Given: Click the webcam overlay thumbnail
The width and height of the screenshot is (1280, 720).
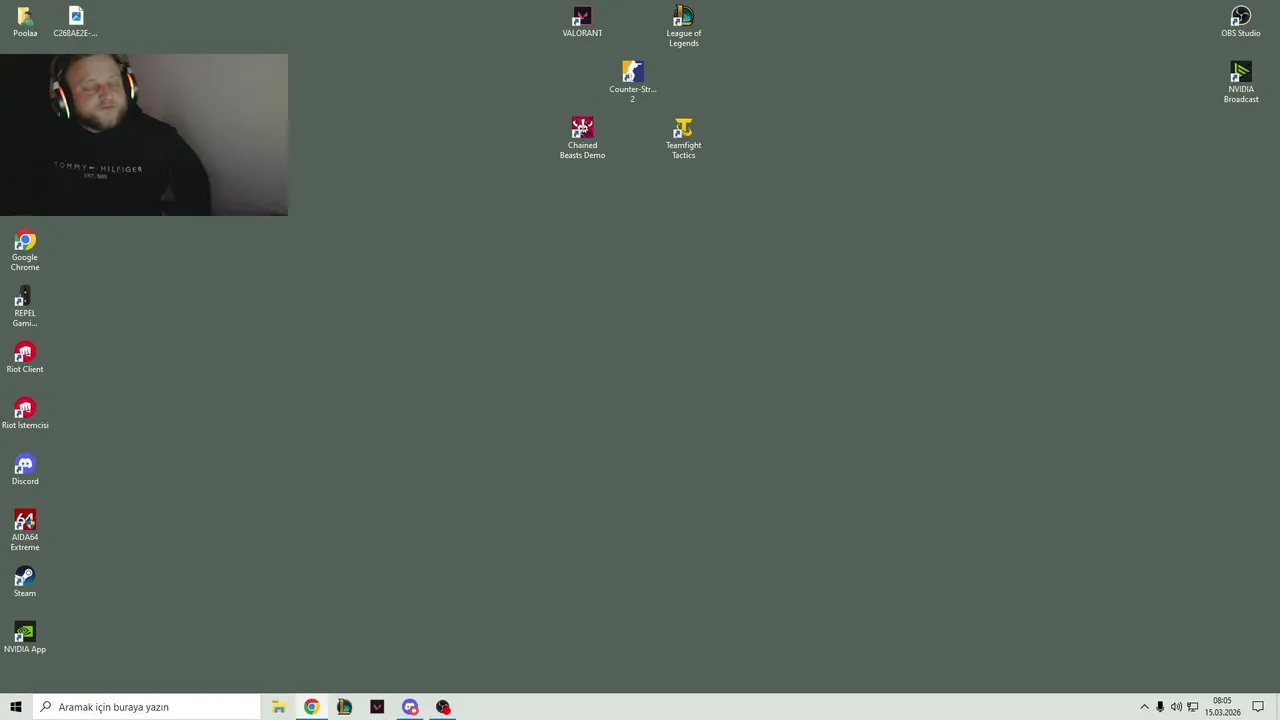Looking at the screenshot, I should [144, 135].
